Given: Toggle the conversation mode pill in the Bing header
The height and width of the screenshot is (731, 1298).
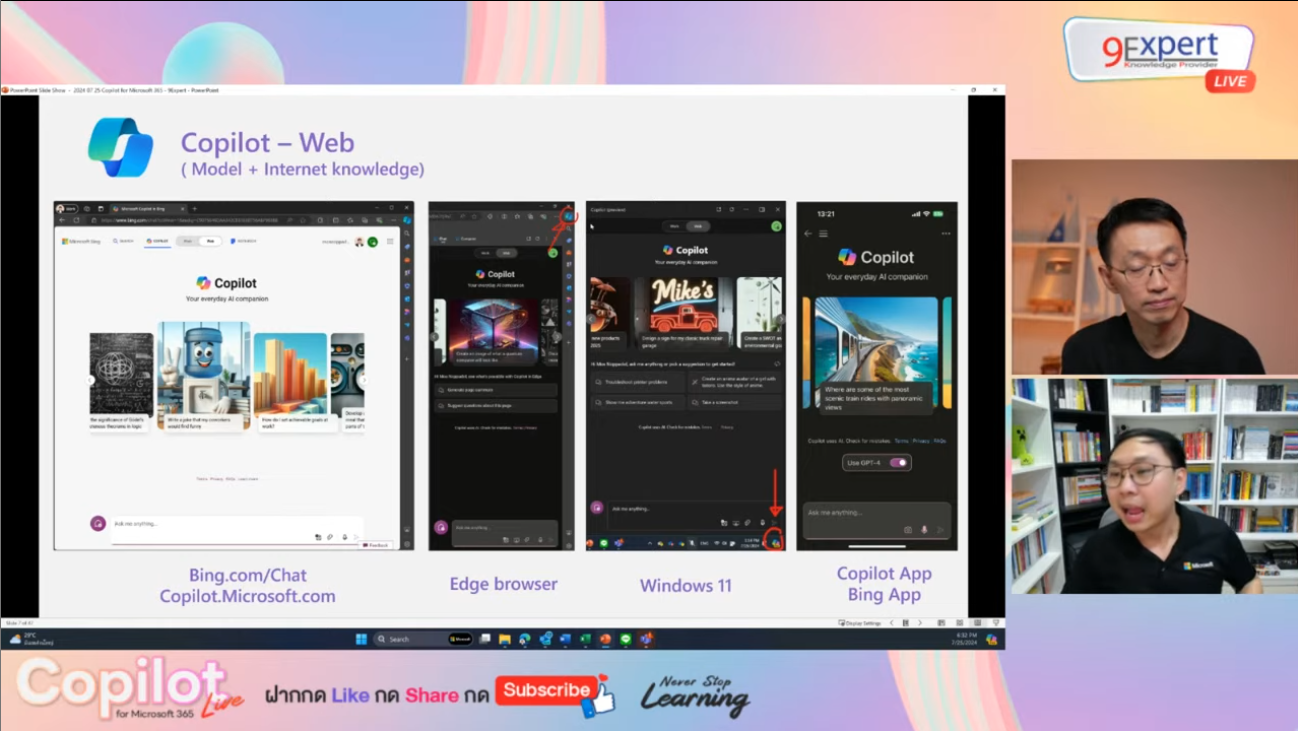Looking at the screenshot, I should coord(199,241).
